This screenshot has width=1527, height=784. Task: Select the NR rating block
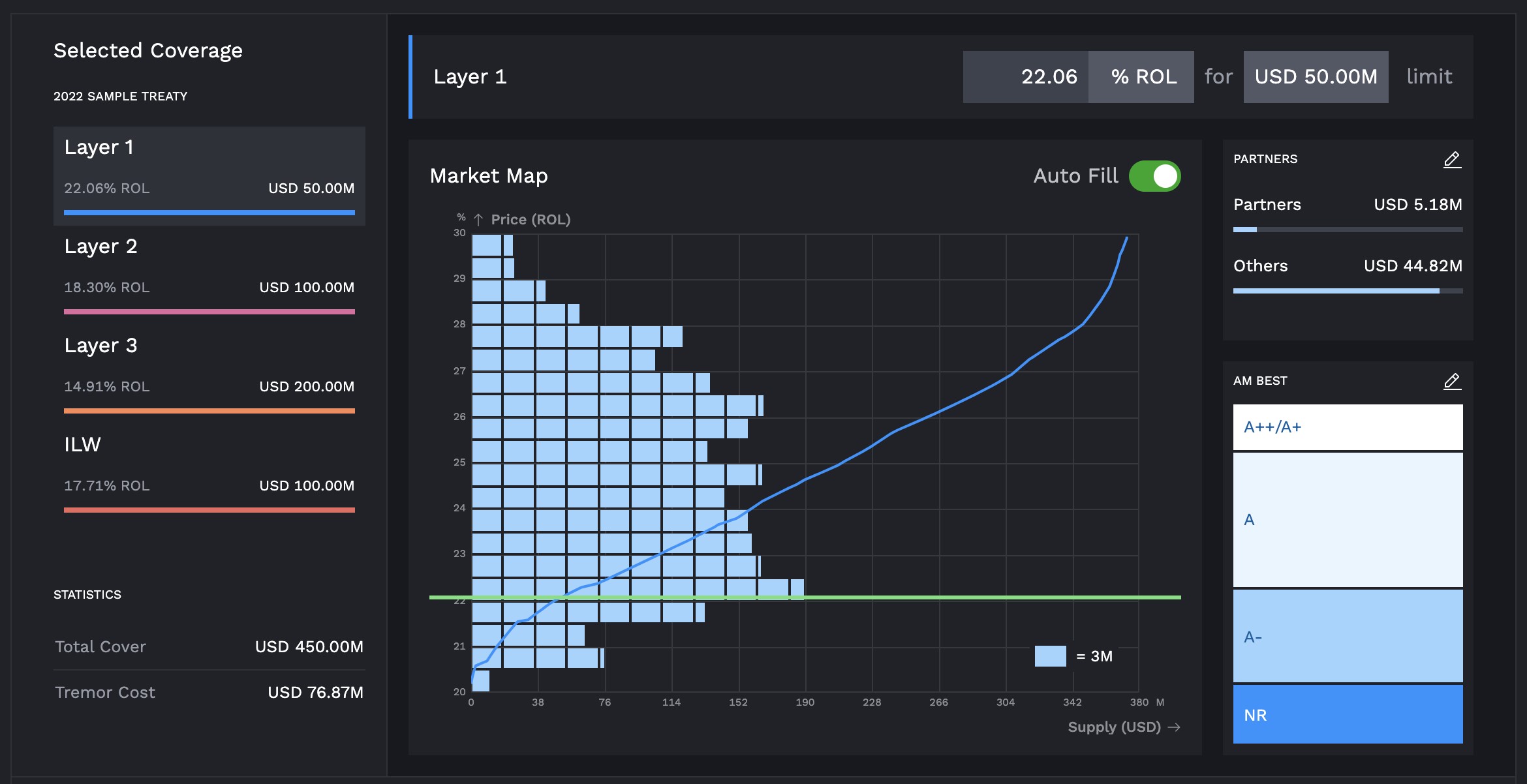[1348, 714]
